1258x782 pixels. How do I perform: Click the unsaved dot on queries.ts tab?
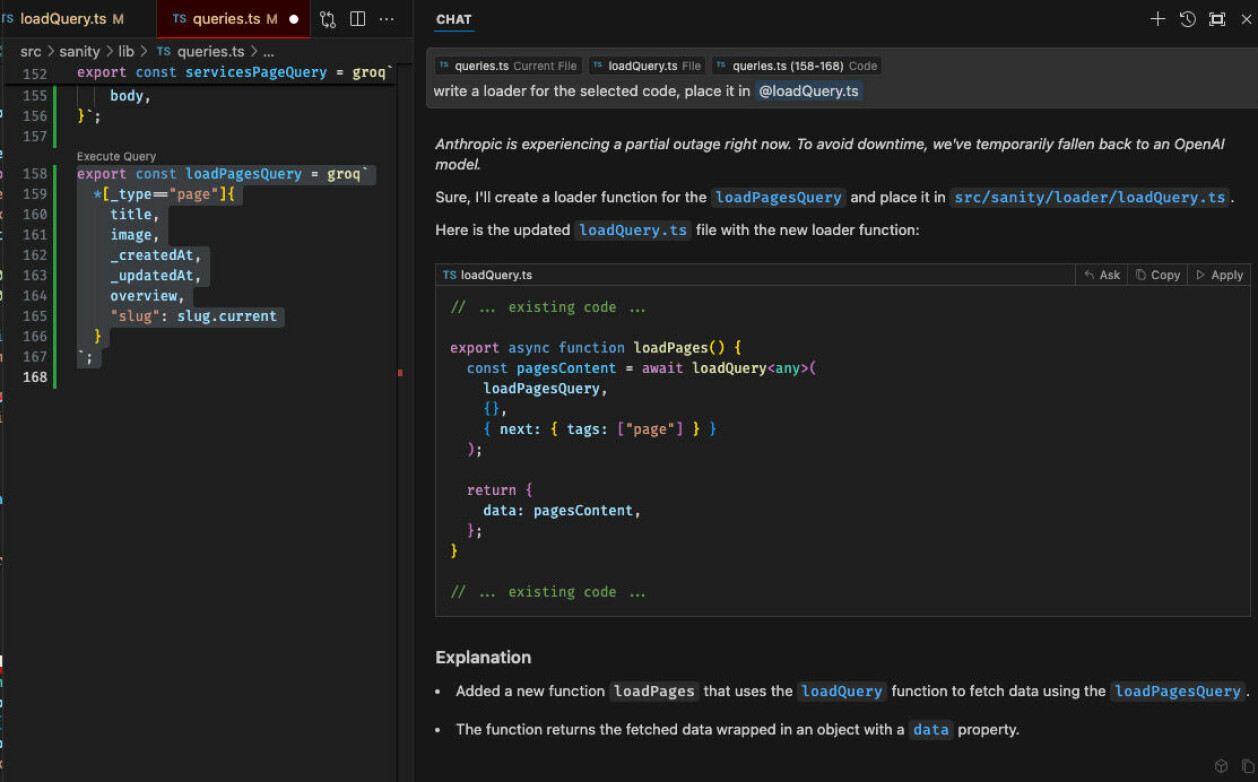coord(294,19)
